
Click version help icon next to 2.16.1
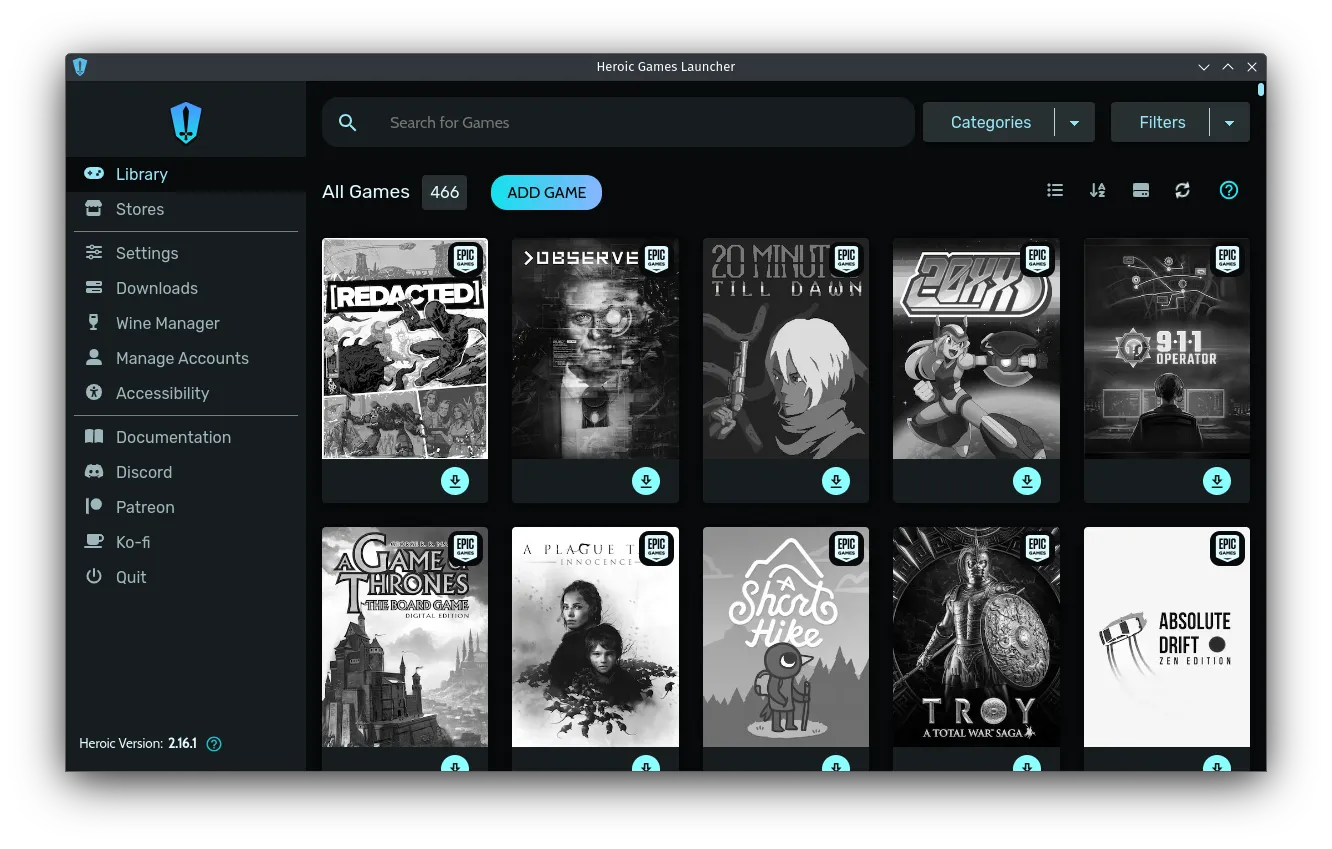pyautogui.click(x=214, y=744)
